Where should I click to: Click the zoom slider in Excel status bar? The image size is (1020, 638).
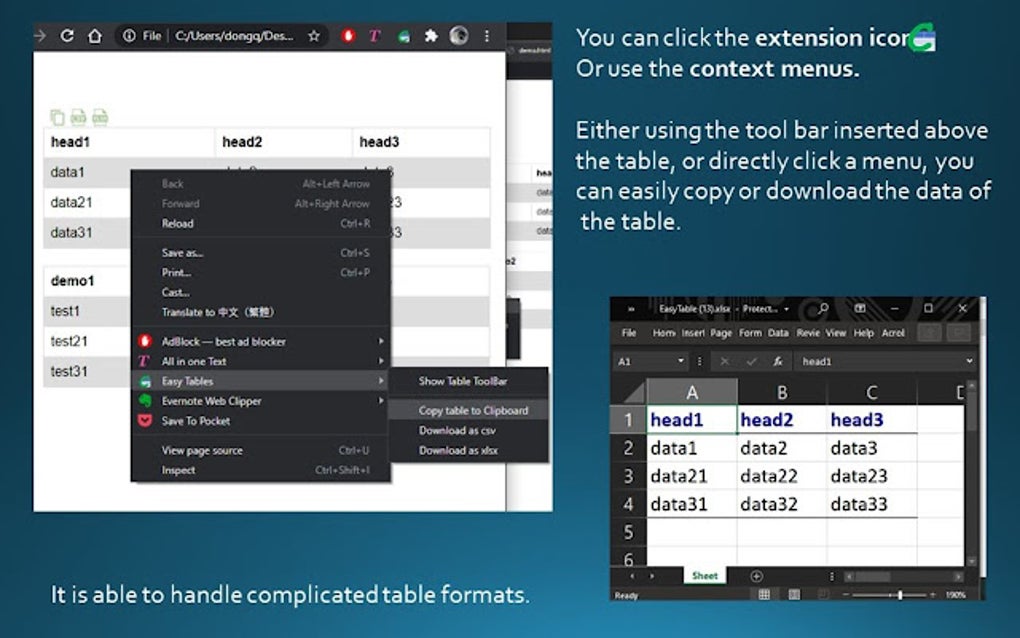click(x=899, y=595)
